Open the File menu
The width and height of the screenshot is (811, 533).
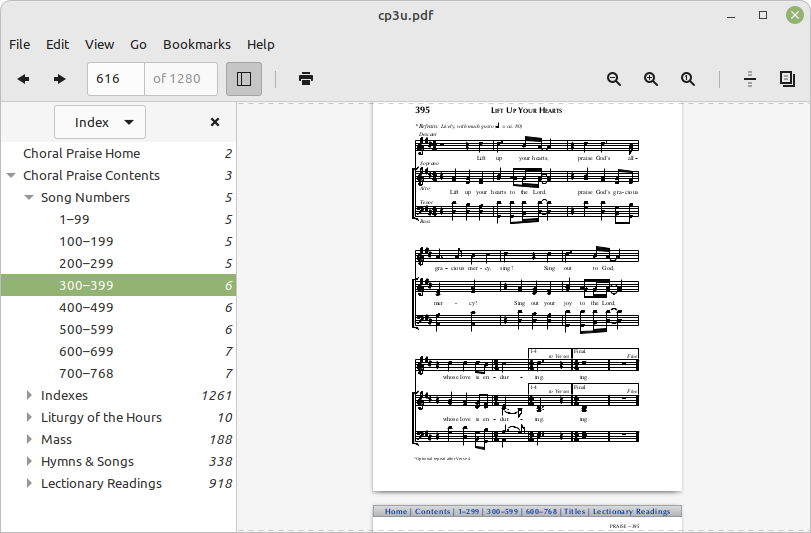[x=20, y=44]
